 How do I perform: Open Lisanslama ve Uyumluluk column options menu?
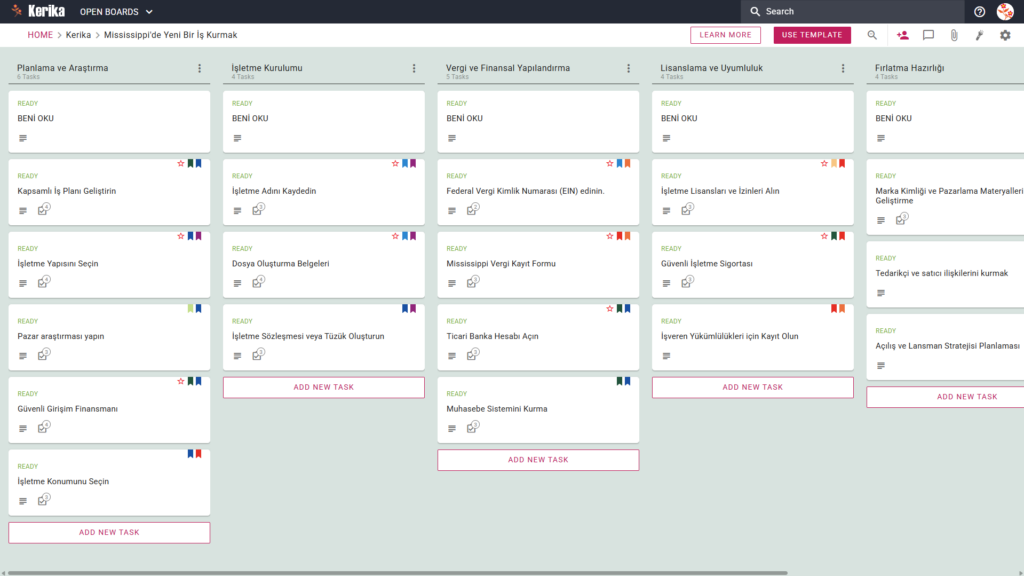[x=843, y=68]
